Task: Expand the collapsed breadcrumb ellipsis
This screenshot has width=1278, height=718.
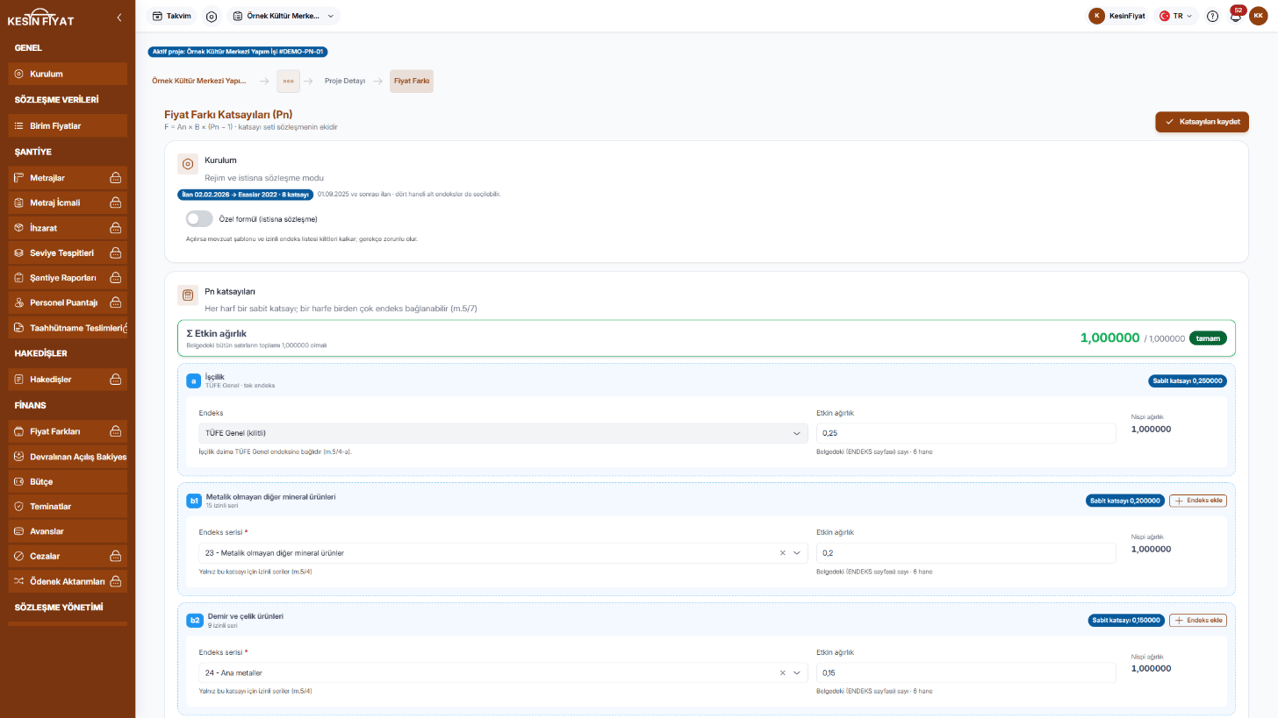Action: click(288, 81)
